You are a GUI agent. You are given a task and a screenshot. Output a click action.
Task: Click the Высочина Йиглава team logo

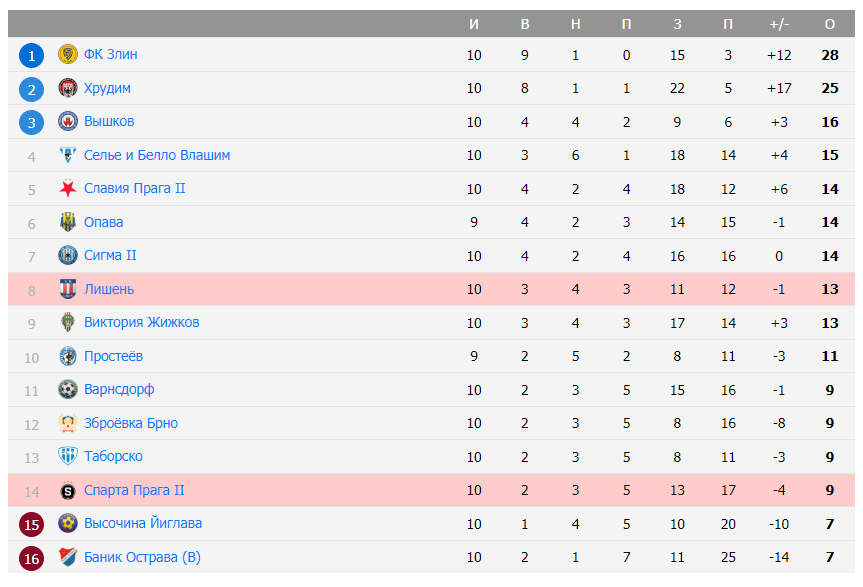click(x=68, y=524)
